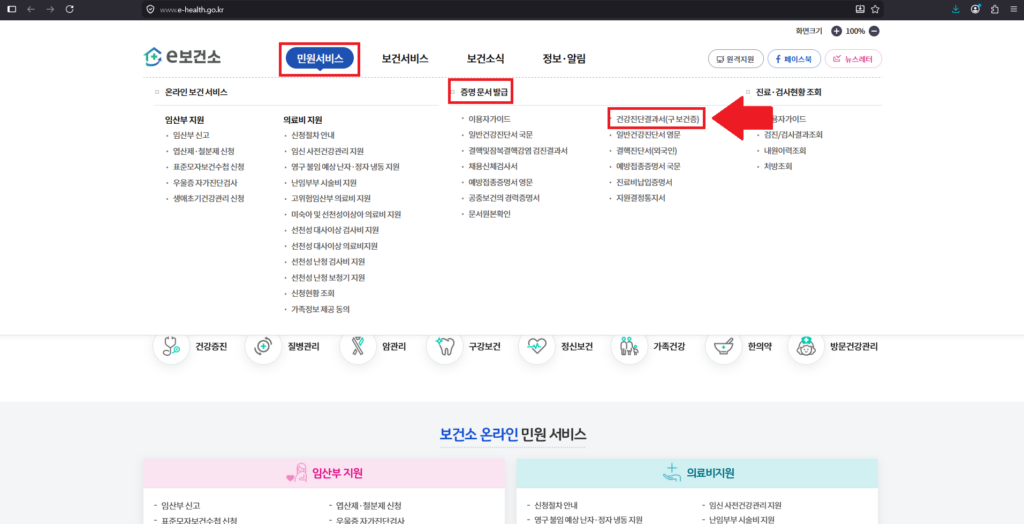Select the 보건소식 main menu
The width and height of the screenshot is (1024, 524).
point(485,59)
